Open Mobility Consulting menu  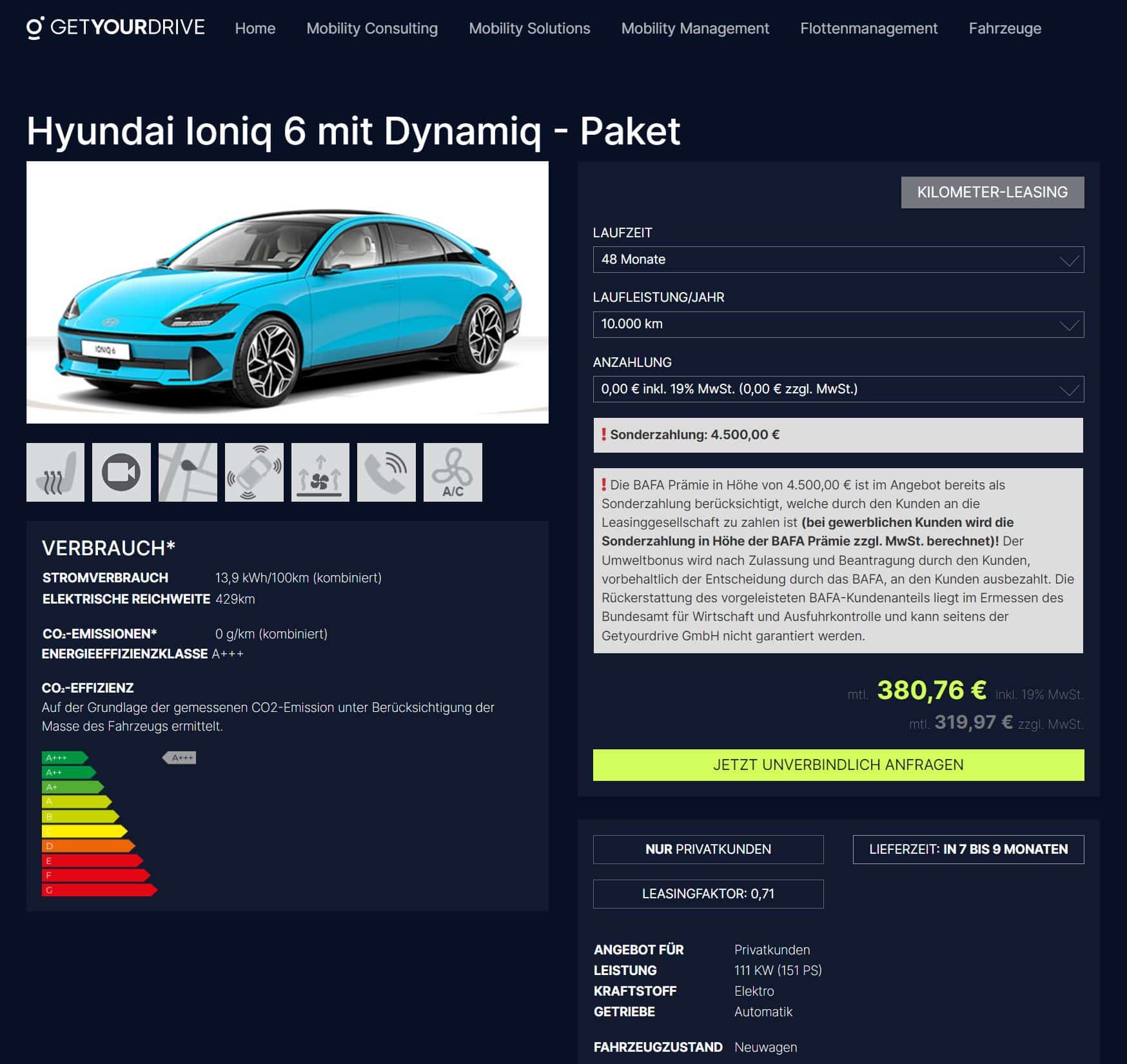click(x=372, y=28)
